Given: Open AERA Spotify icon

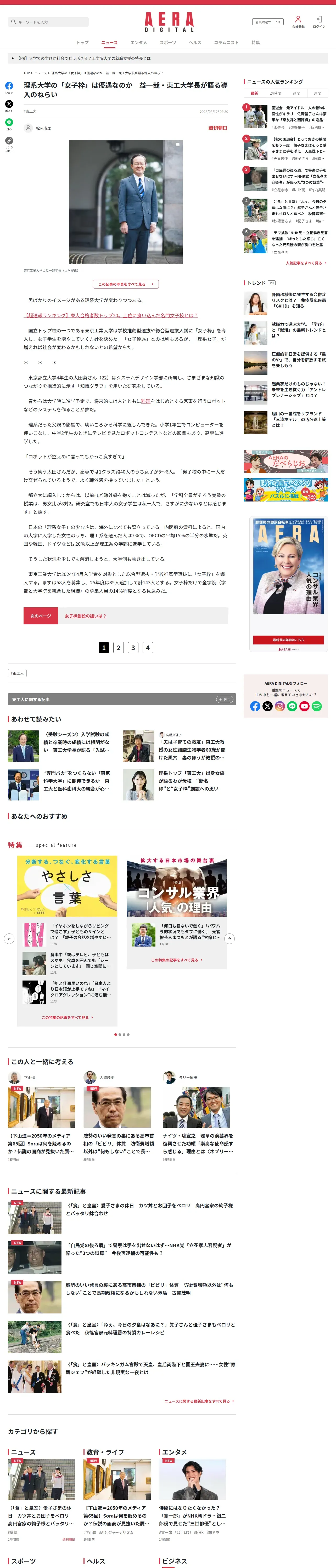Looking at the screenshot, I should point(316,706).
